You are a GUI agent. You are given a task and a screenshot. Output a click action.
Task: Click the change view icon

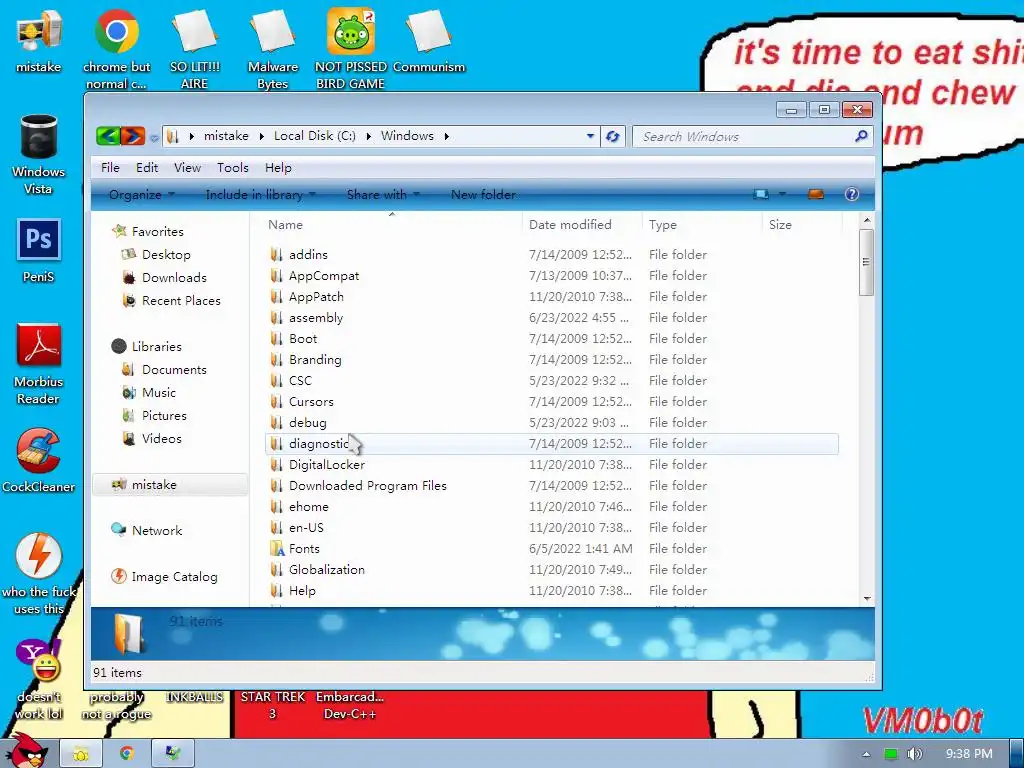coord(761,195)
